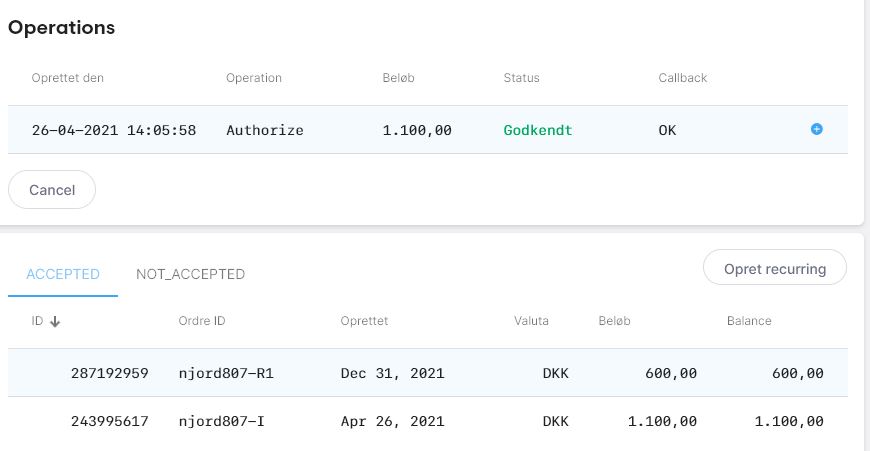Select order njord807-R1
Image resolution: width=870 pixels, height=451 pixels.
click(226, 373)
